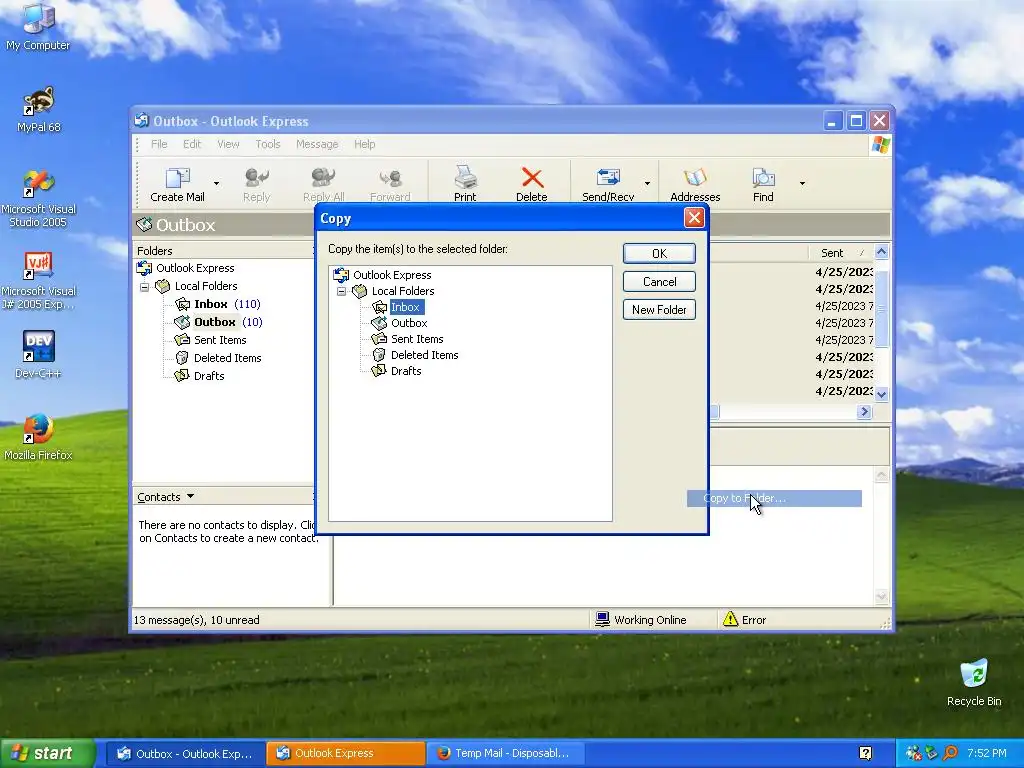
Task: Select Deleted Items in Copy dialog tree
Action: click(x=424, y=355)
